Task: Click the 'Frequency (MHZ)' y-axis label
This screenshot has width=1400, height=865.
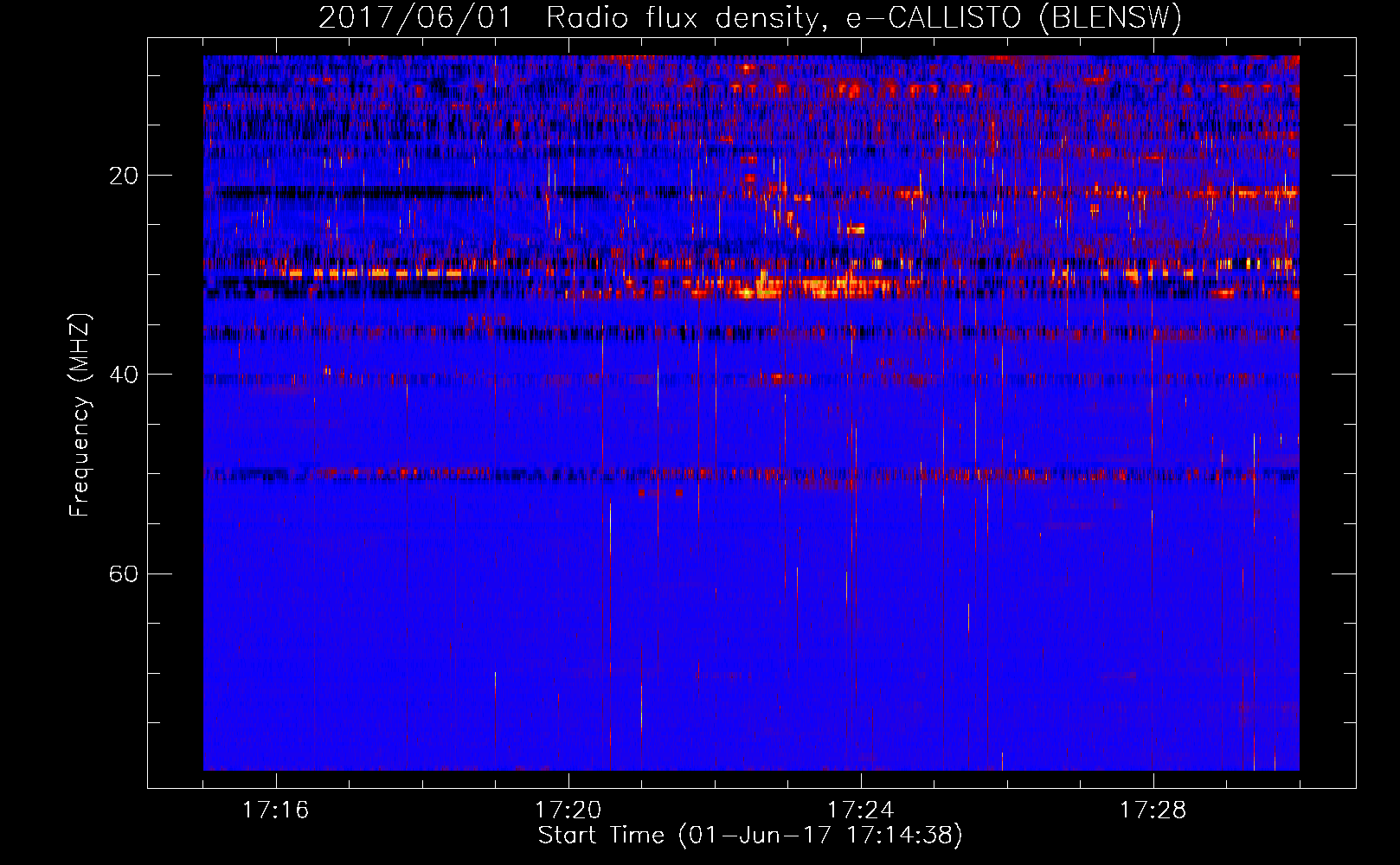Action: [80, 415]
